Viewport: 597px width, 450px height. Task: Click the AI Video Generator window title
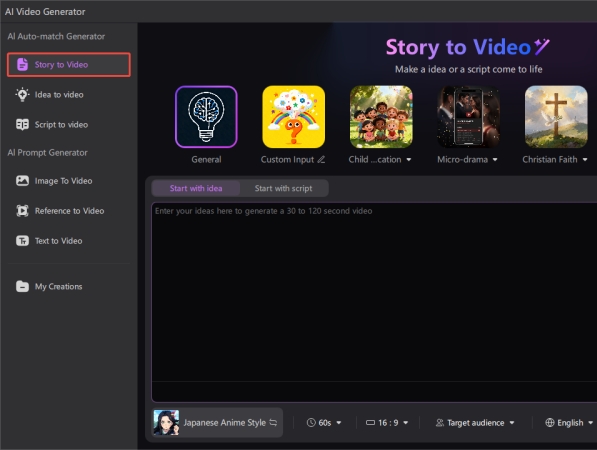(x=45, y=12)
